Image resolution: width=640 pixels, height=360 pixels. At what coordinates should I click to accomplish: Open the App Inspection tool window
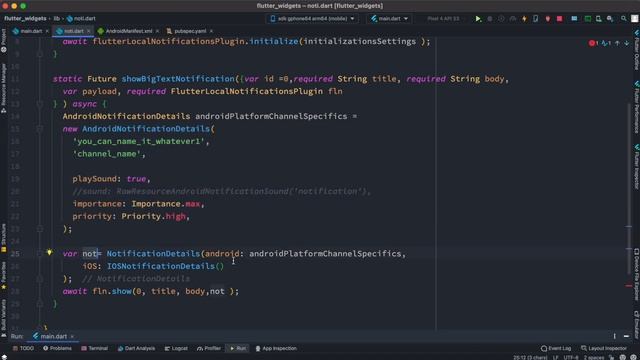point(276,349)
